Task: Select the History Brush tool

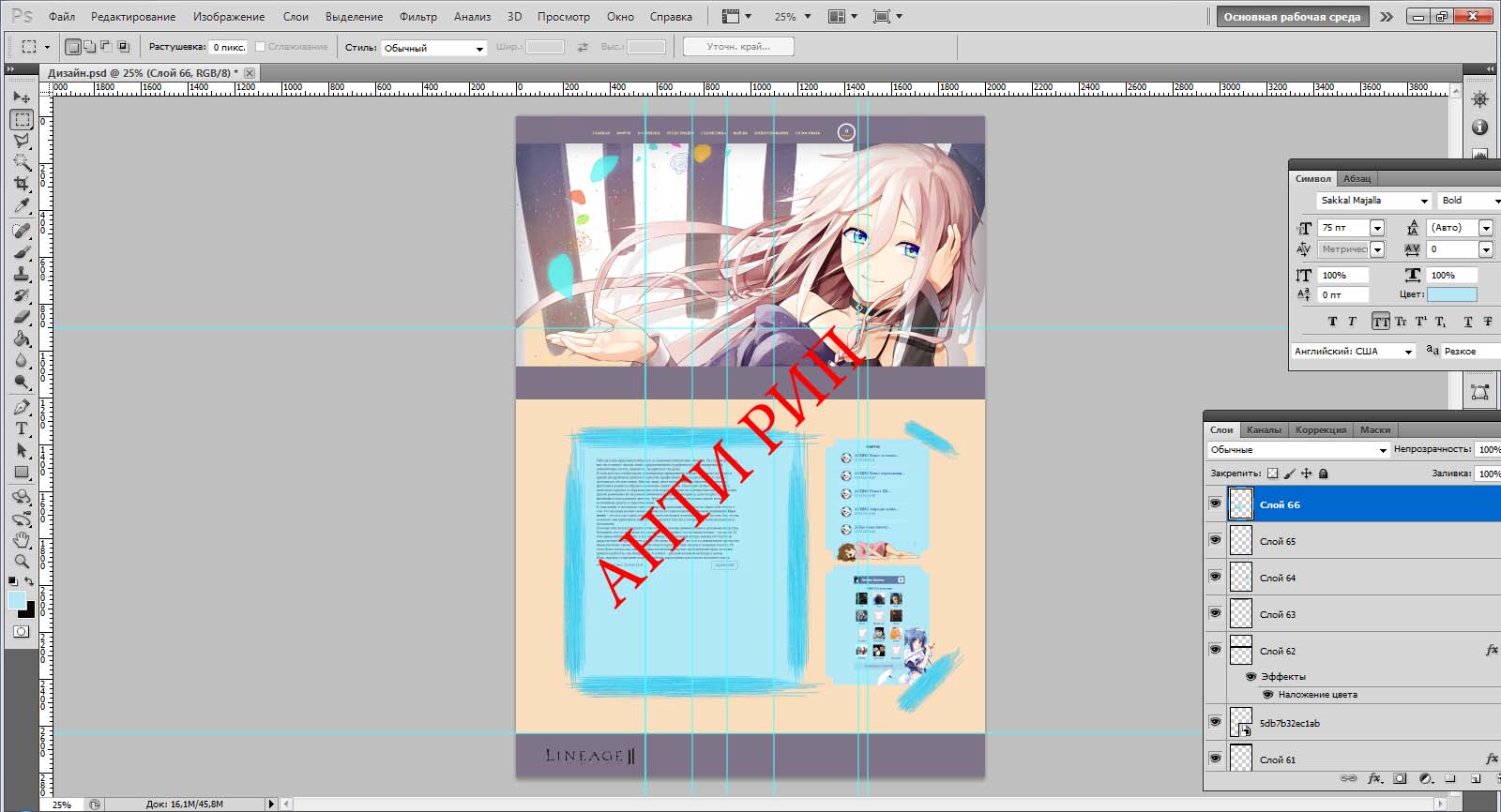Action: 22,295
